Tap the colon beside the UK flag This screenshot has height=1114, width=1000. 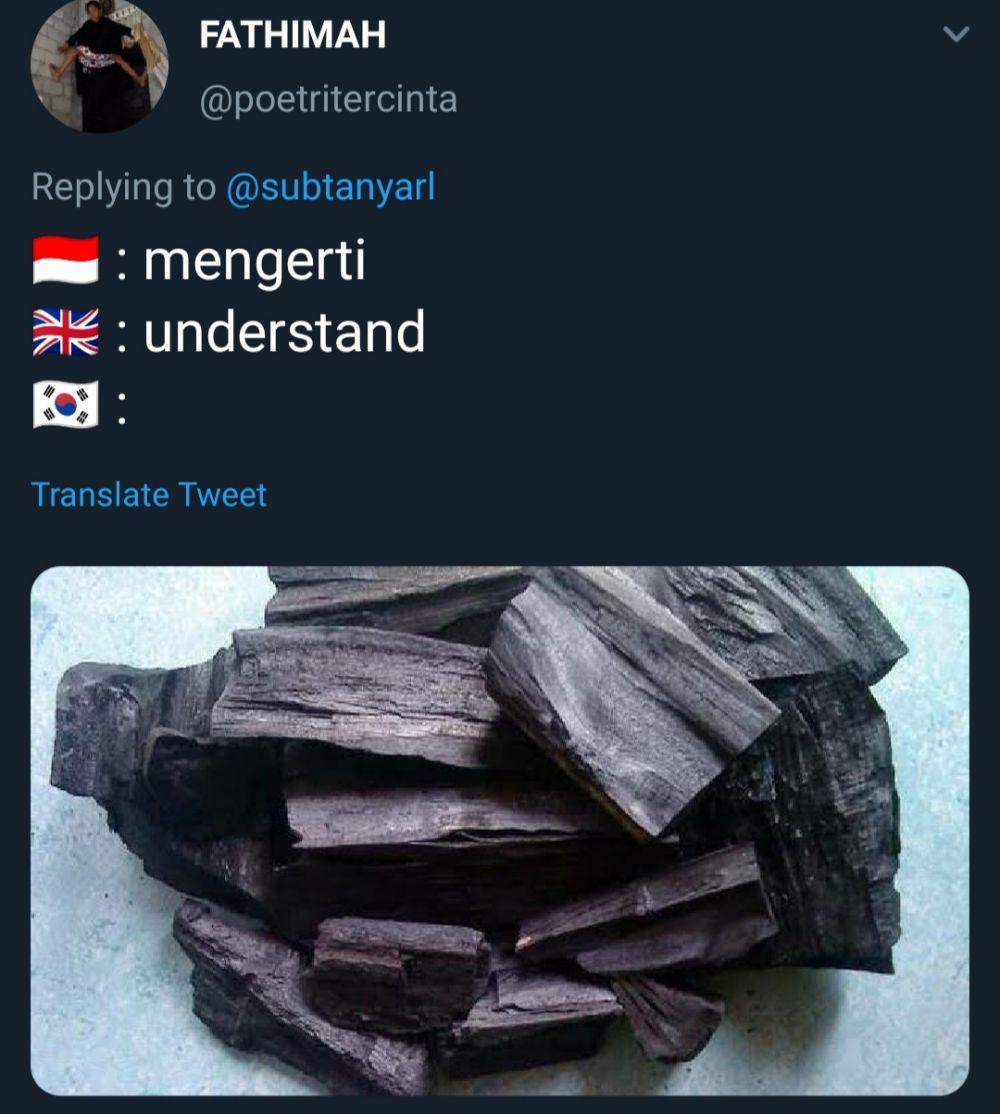(x=121, y=334)
